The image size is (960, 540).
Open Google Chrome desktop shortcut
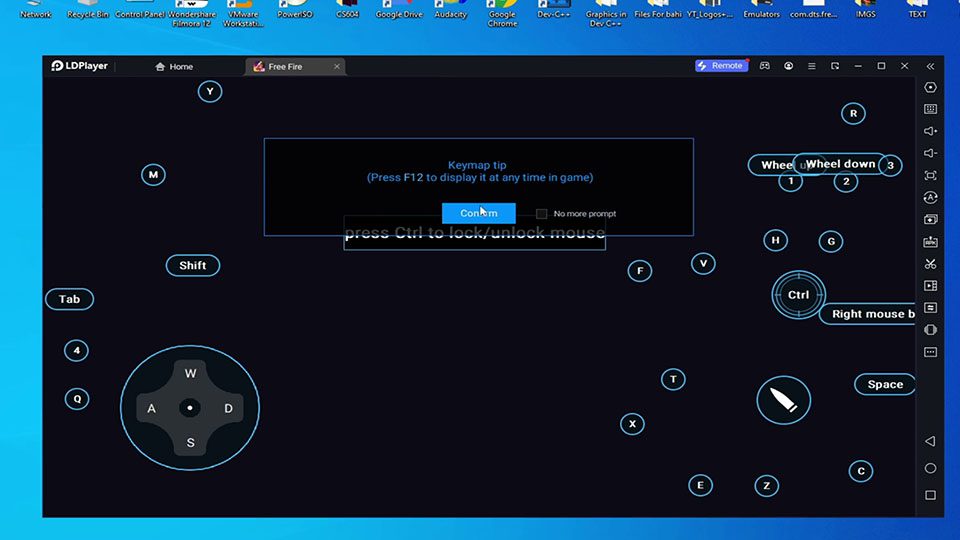[x=502, y=13]
